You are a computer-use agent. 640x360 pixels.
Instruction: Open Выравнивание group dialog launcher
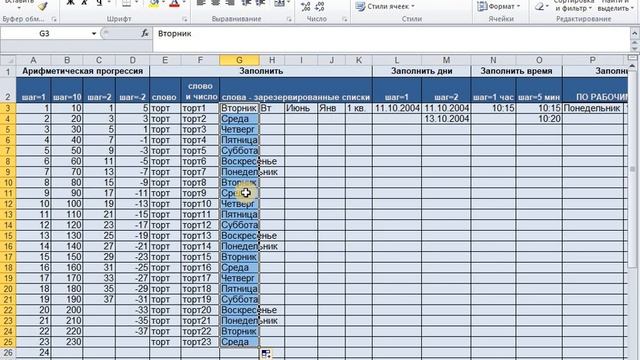[x=289, y=19]
